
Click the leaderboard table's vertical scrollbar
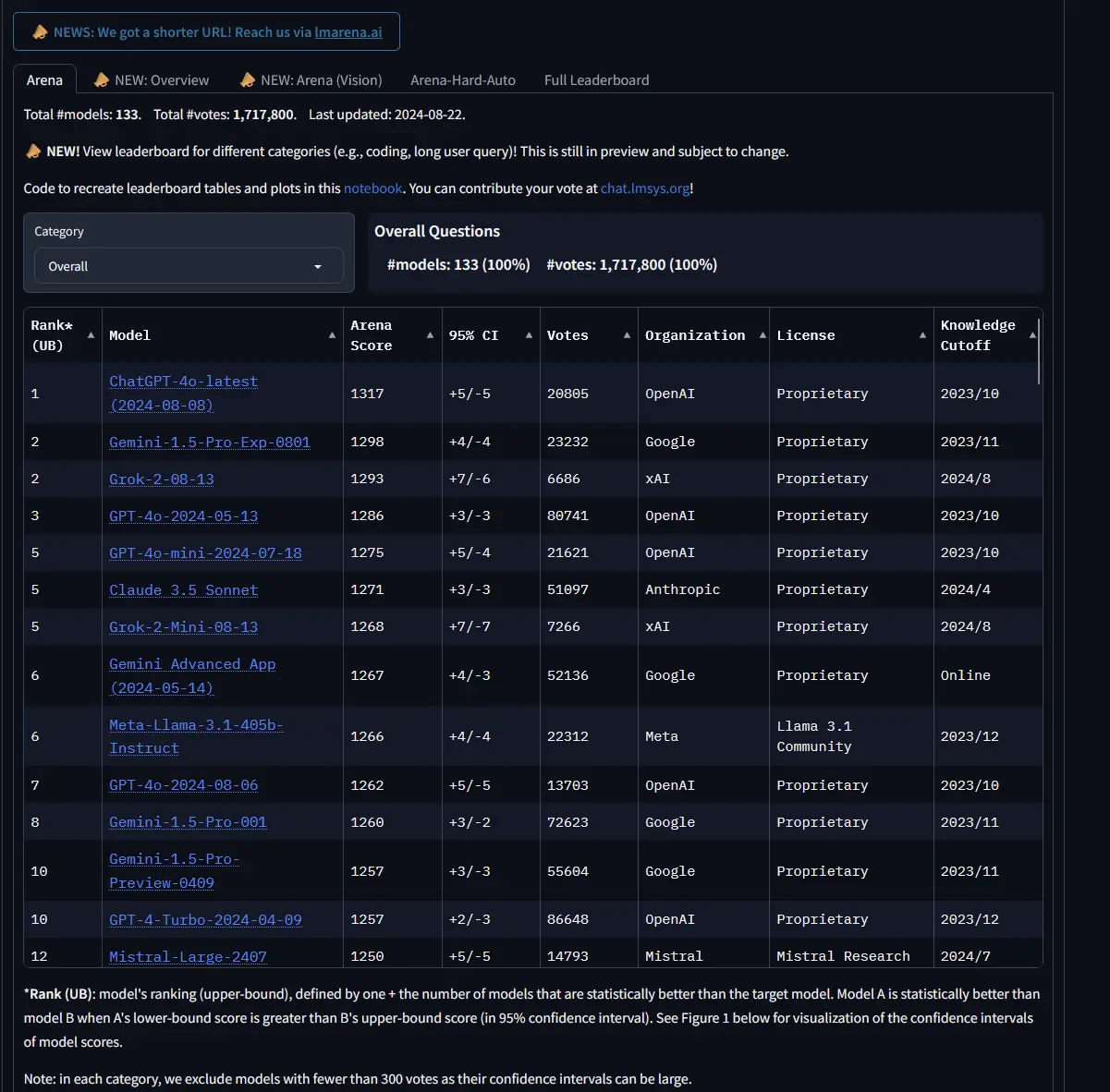coord(1040,351)
